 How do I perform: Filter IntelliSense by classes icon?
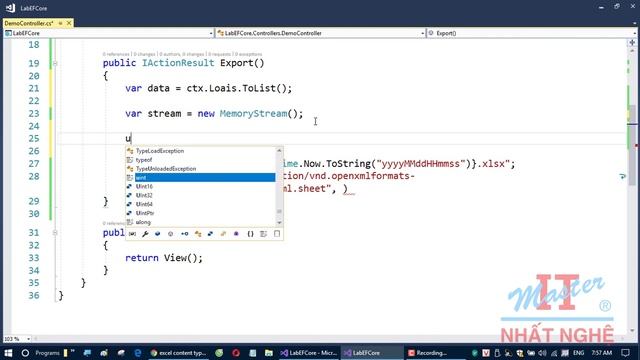tap(198, 234)
